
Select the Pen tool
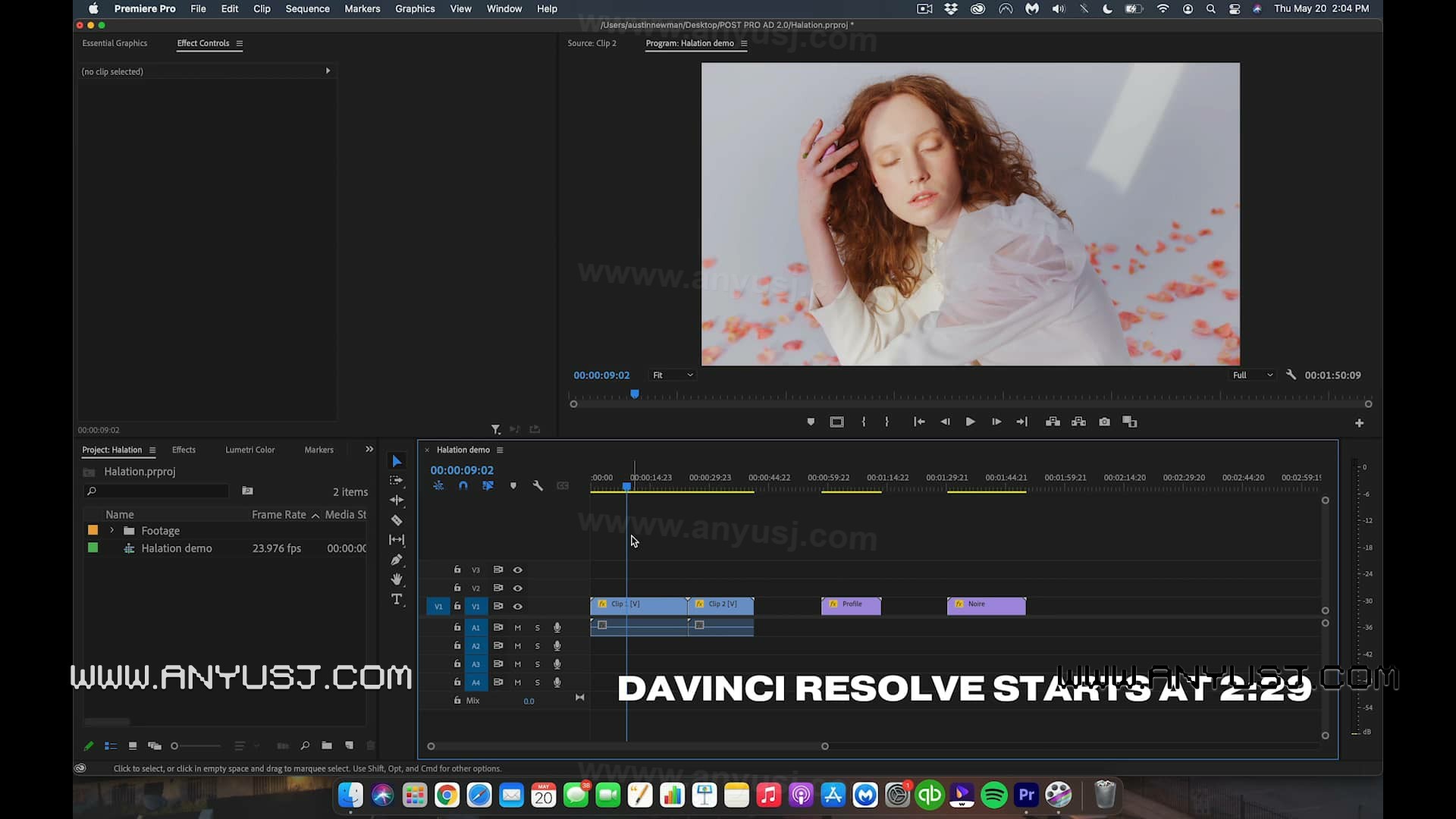[397, 560]
